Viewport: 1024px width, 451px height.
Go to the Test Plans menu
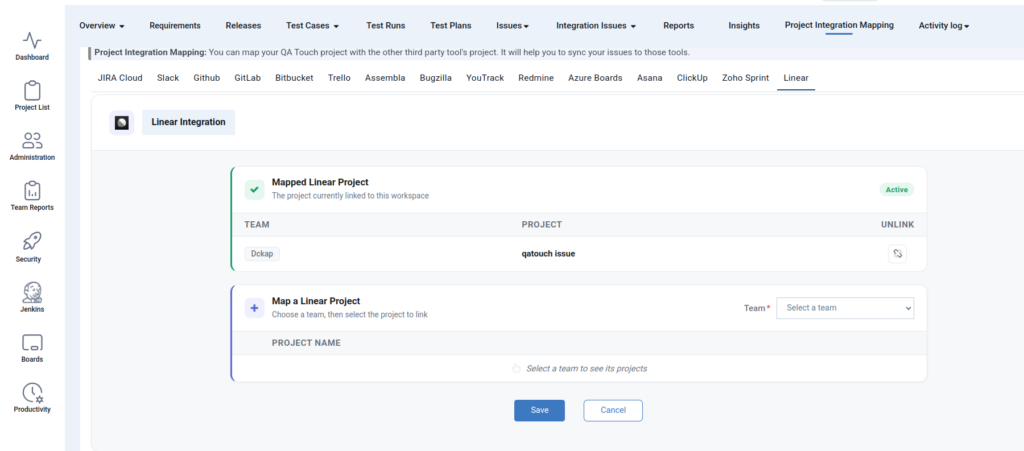451,25
